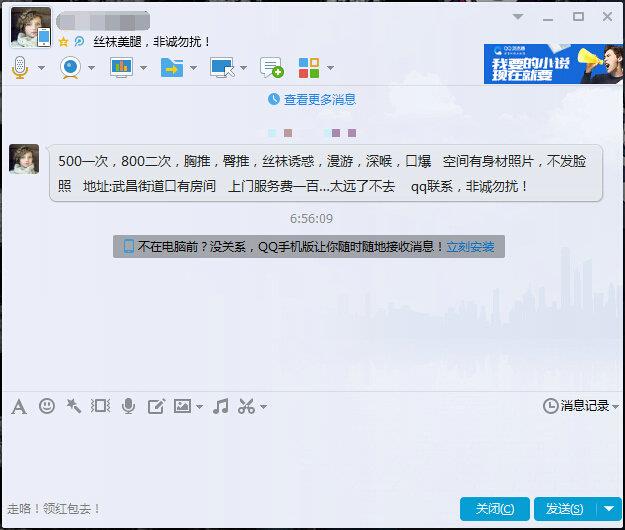The height and width of the screenshot is (530, 625).
Task: Click the send file folder icon
Action: point(172,67)
